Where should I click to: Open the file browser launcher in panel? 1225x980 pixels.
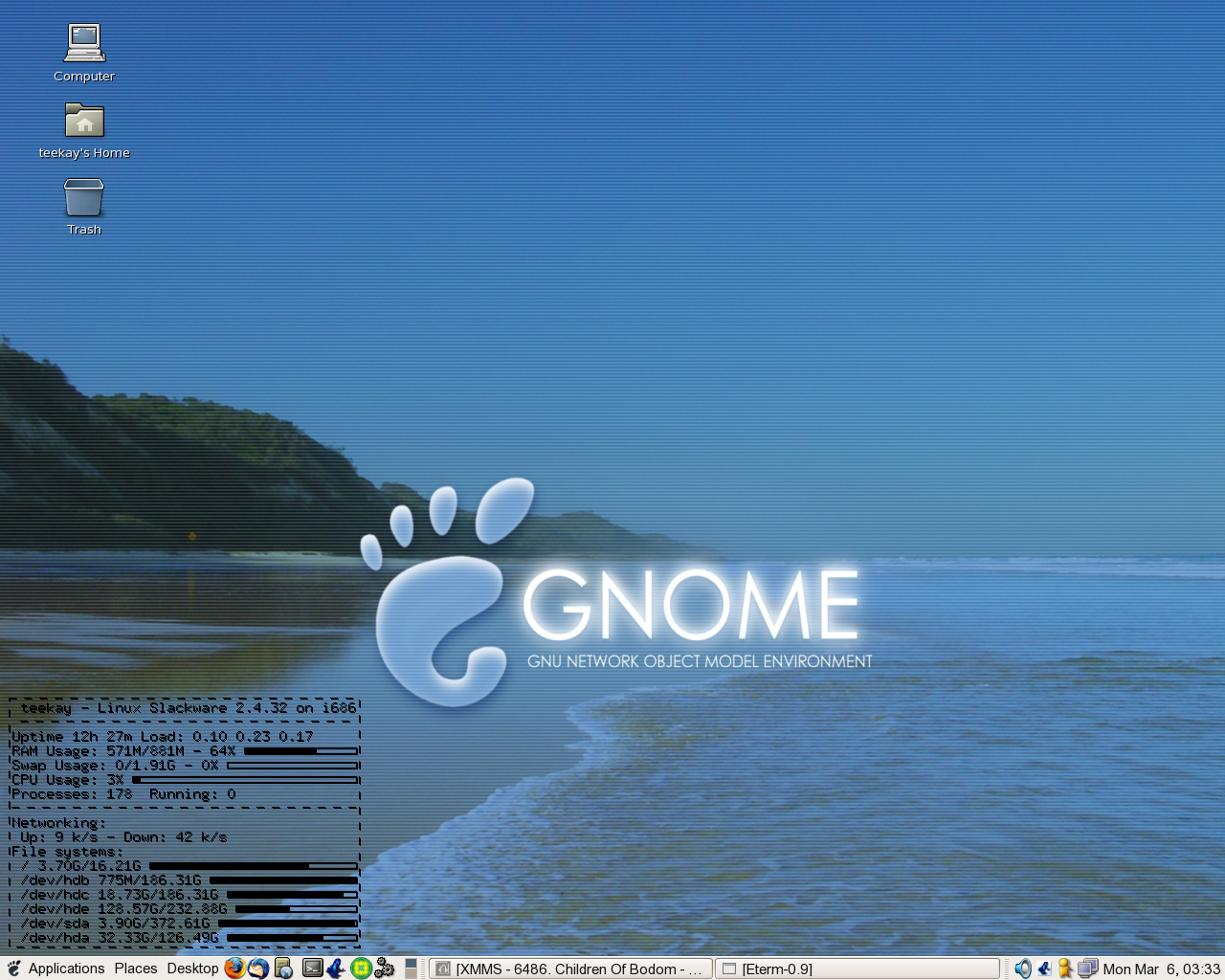283,969
